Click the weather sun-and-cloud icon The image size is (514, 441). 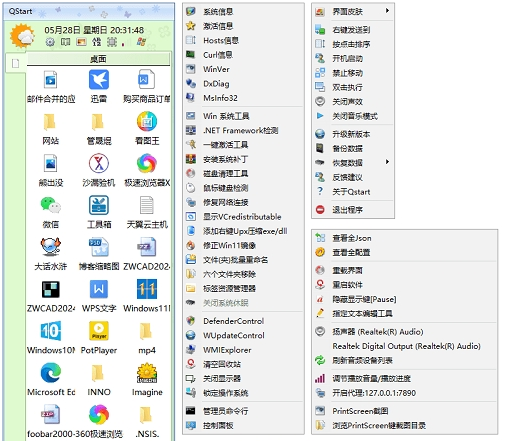tap(22, 36)
